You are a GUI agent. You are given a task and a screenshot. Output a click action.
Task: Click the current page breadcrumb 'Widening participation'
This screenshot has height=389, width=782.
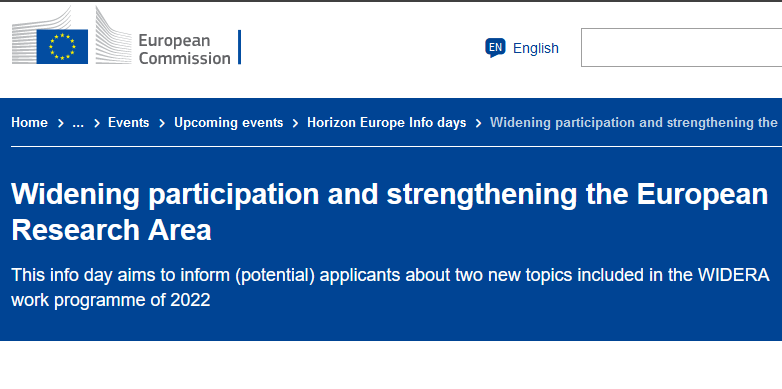[x=634, y=123]
